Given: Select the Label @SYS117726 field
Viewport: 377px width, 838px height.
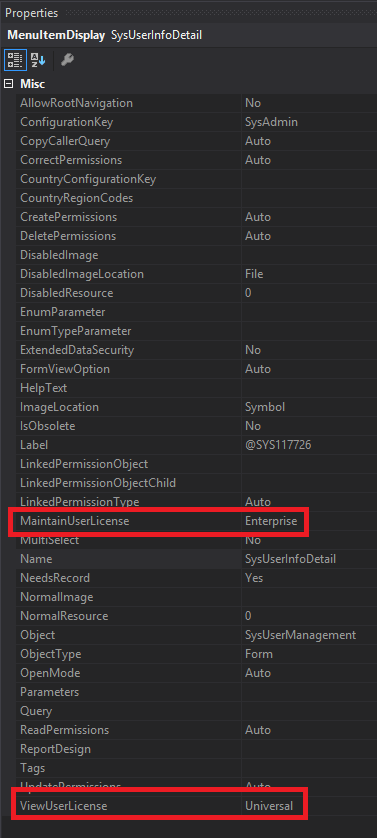Looking at the screenshot, I should click(309, 445).
